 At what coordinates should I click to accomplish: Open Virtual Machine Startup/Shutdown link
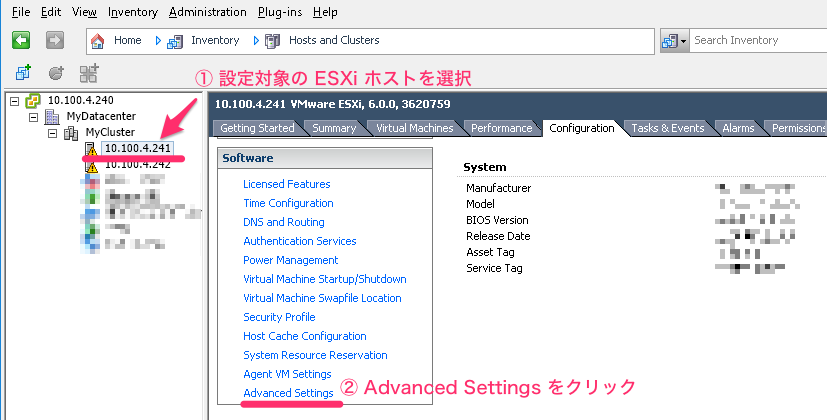click(325, 279)
